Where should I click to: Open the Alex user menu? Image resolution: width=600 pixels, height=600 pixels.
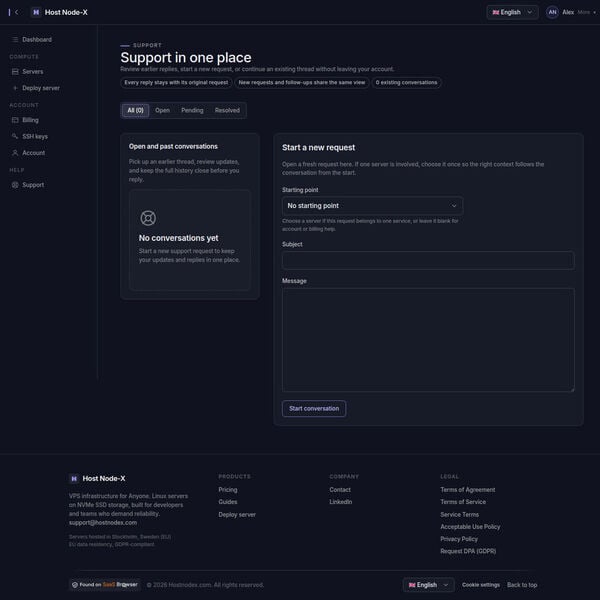(x=571, y=12)
